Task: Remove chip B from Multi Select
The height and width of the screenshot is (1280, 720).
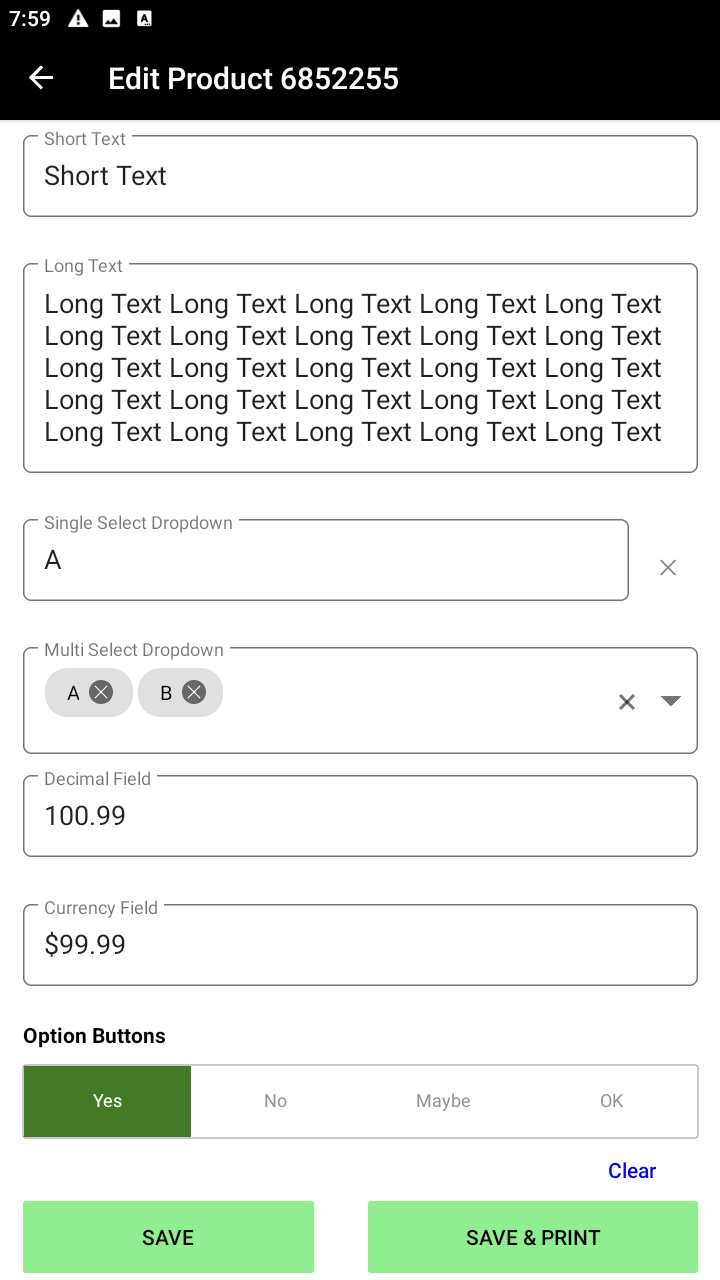Action: click(194, 692)
